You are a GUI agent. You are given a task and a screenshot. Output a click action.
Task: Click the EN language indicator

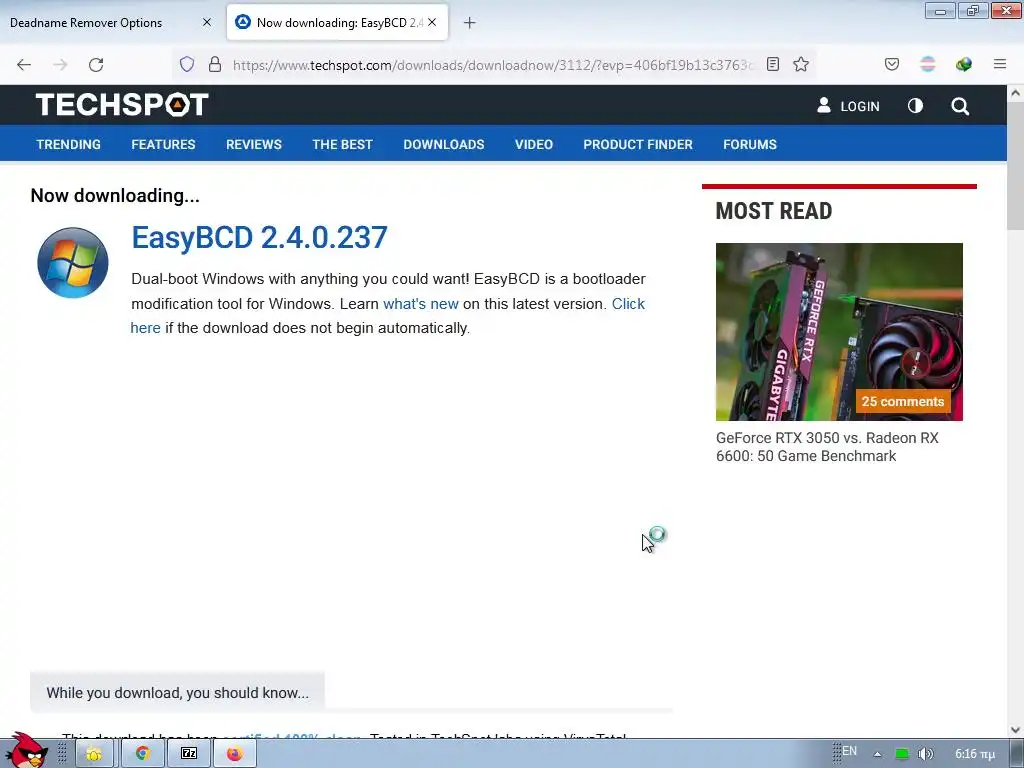tap(849, 751)
